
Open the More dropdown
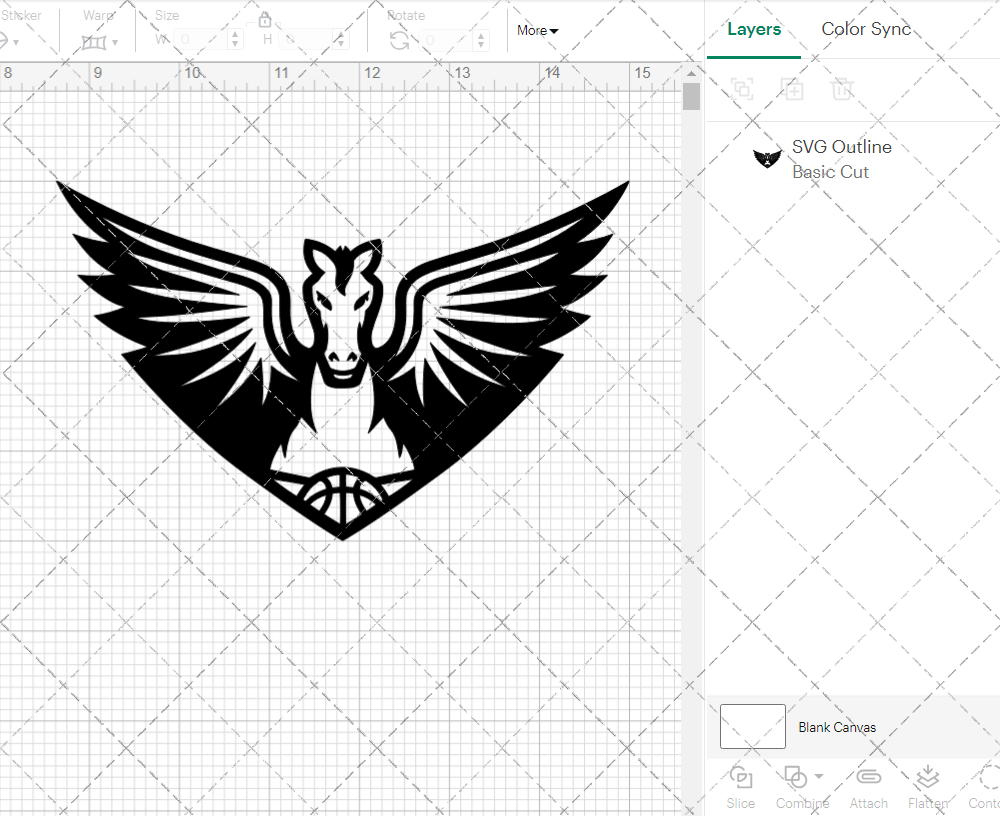click(x=537, y=31)
